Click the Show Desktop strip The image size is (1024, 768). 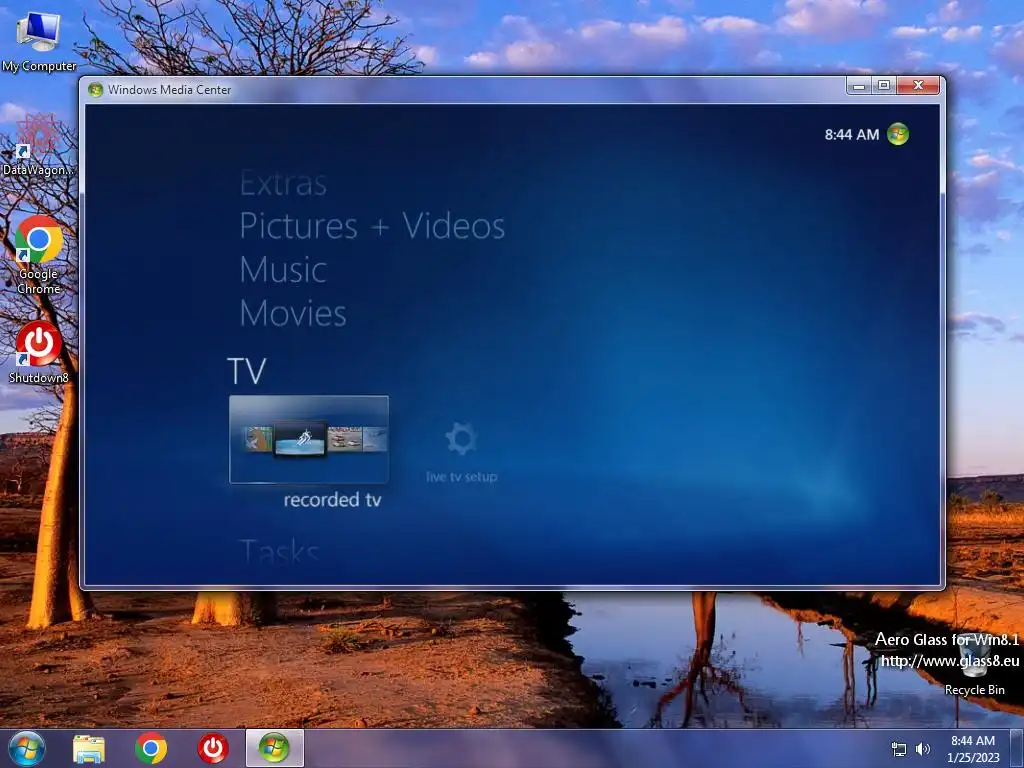click(1016, 748)
